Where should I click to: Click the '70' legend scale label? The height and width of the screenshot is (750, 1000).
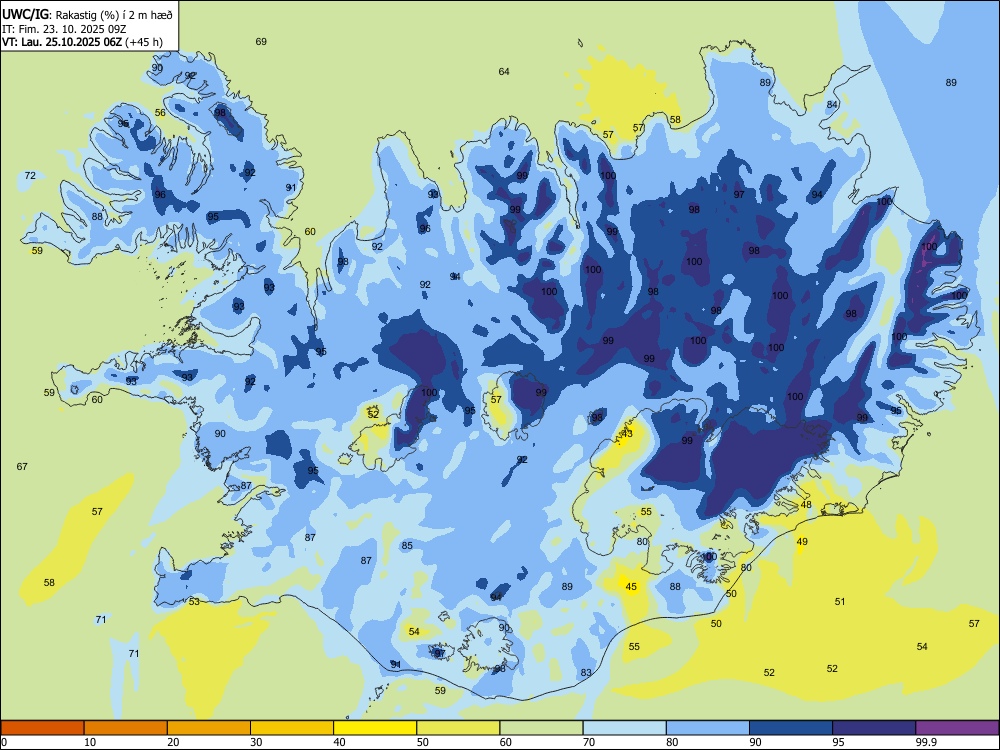pyautogui.click(x=589, y=742)
